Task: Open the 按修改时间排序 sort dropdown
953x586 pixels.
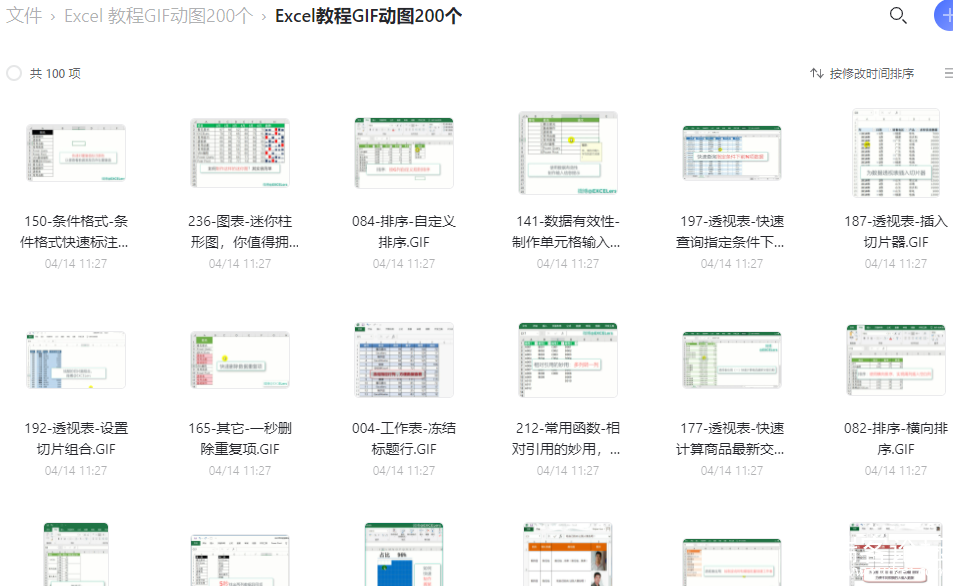Action: click(872, 74)
